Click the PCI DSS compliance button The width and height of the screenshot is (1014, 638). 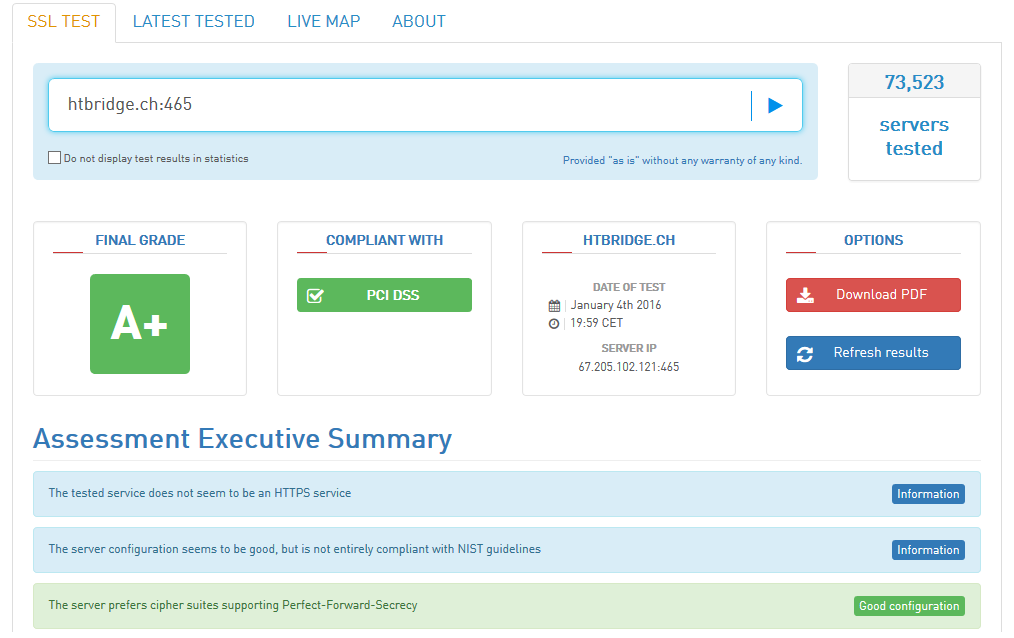tap(384, 295)
